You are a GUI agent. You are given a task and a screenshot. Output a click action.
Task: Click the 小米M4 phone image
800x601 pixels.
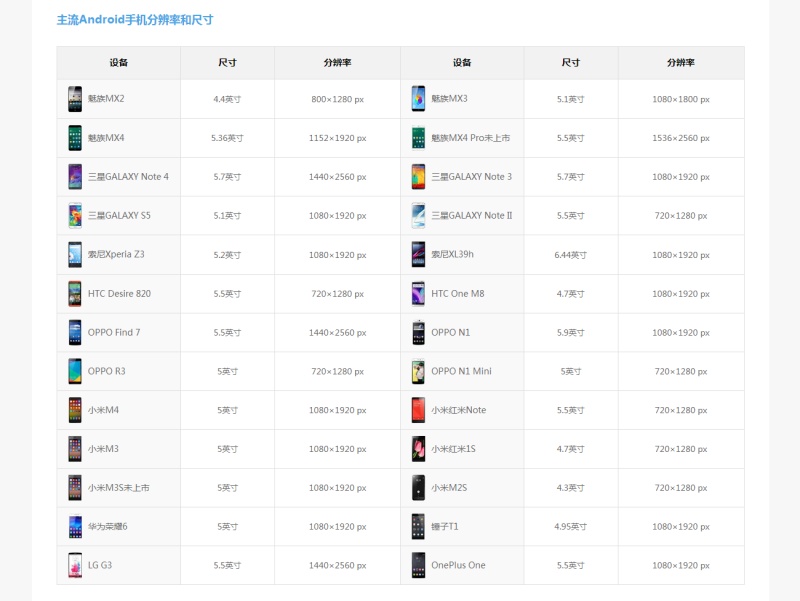coord(75,410)
